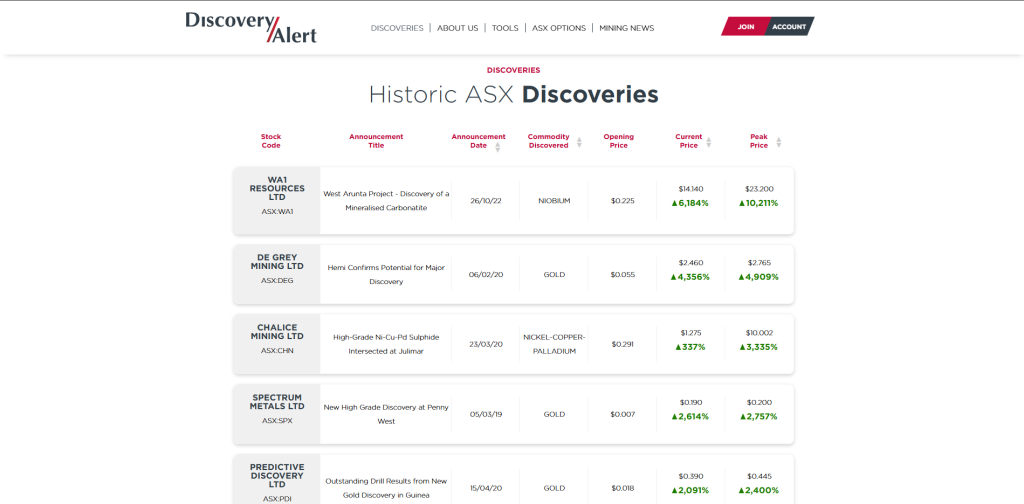Open New High Grade Discovery at Penny West
1024x504 pixels.
(x=387, y=414)
